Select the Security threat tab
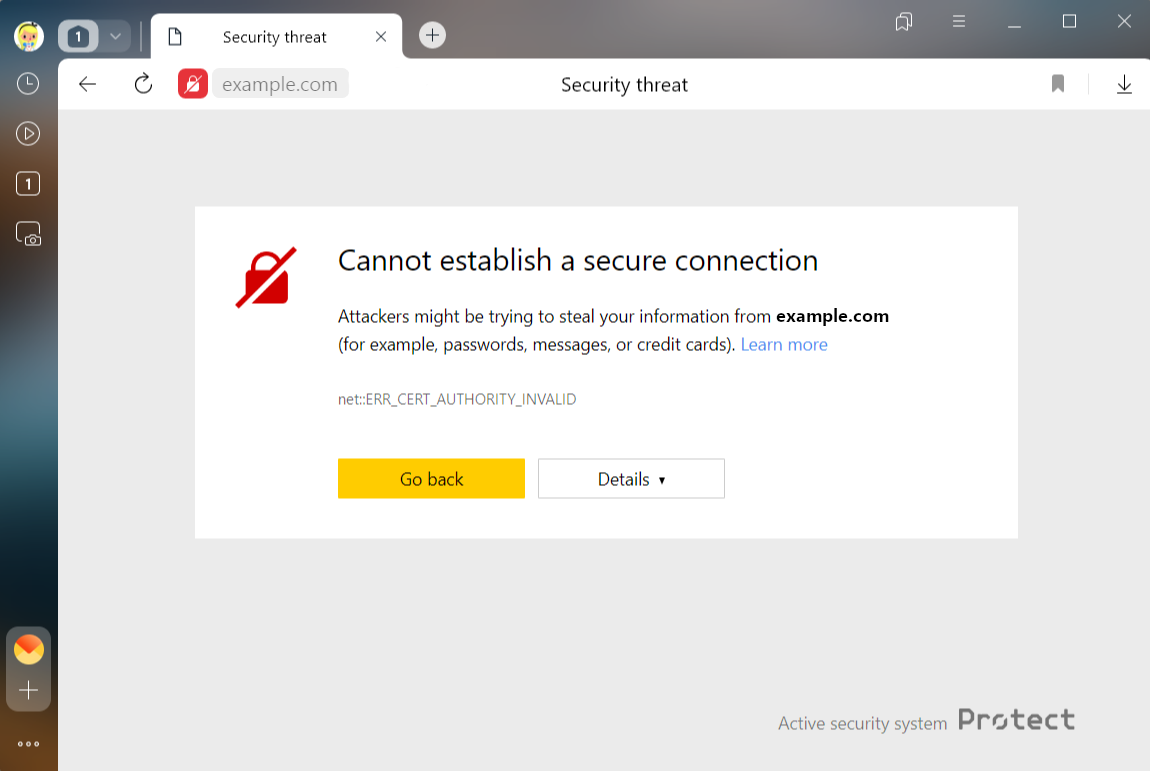The height and width of the screenshot is (771, 1150). pyautogui.click(x=274, y=37)
